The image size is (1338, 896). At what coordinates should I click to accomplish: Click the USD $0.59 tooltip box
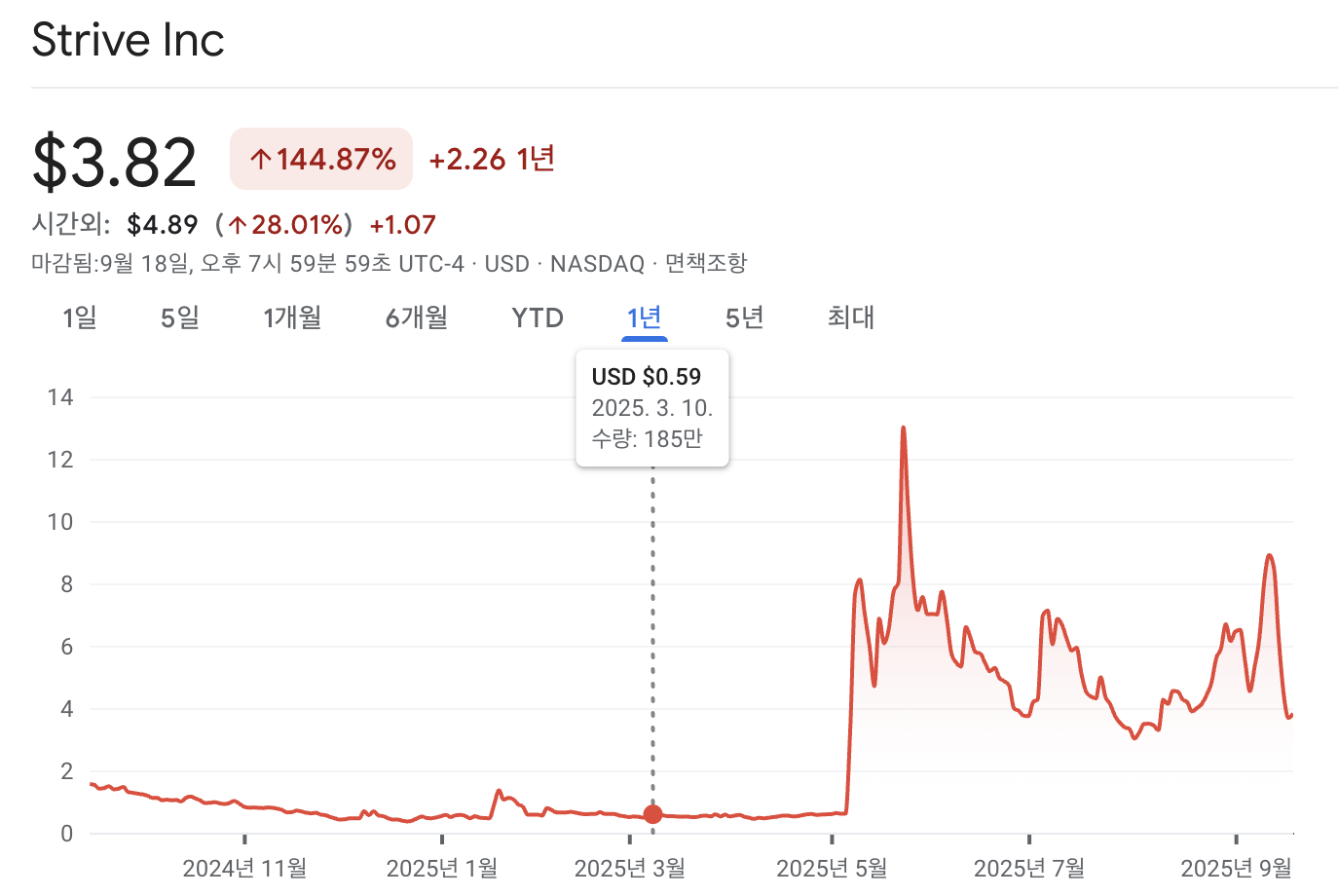pos(651,407)
